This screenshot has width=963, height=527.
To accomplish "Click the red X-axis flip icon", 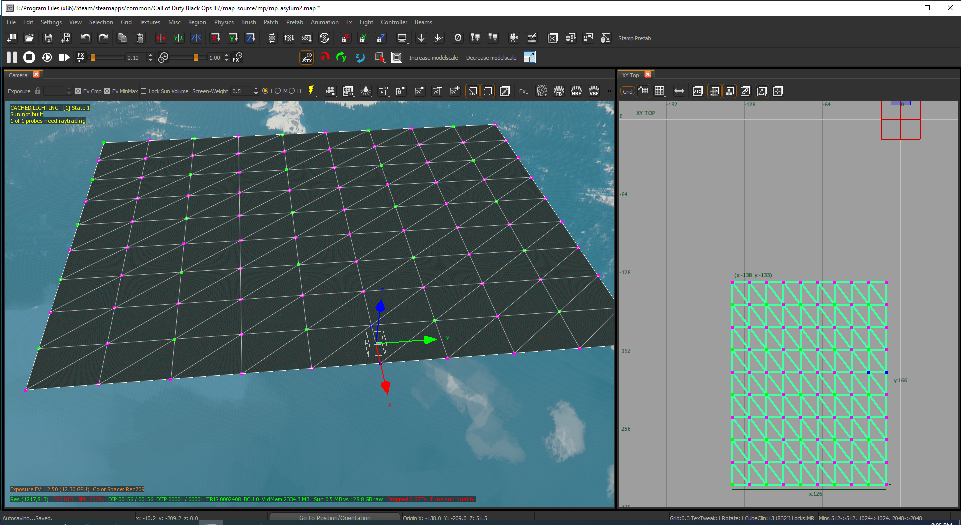I will [160, 38].
